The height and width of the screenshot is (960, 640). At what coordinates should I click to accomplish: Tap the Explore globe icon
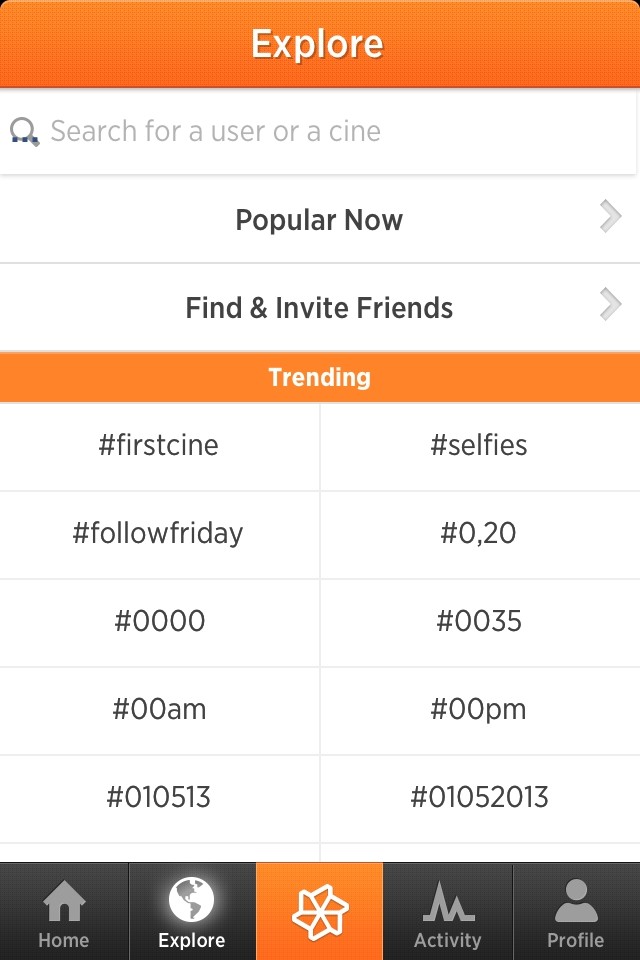click(x=191, y=900)
